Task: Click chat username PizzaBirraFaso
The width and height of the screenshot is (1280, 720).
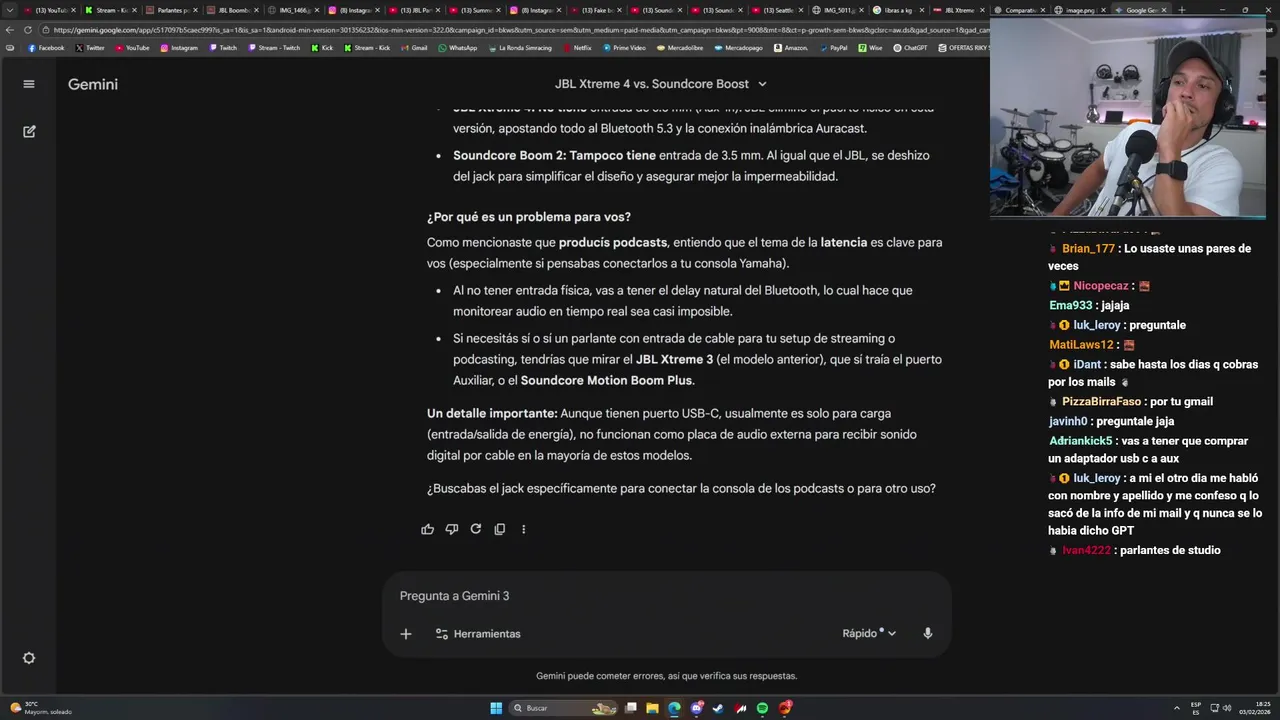Action: (1101, 401)
